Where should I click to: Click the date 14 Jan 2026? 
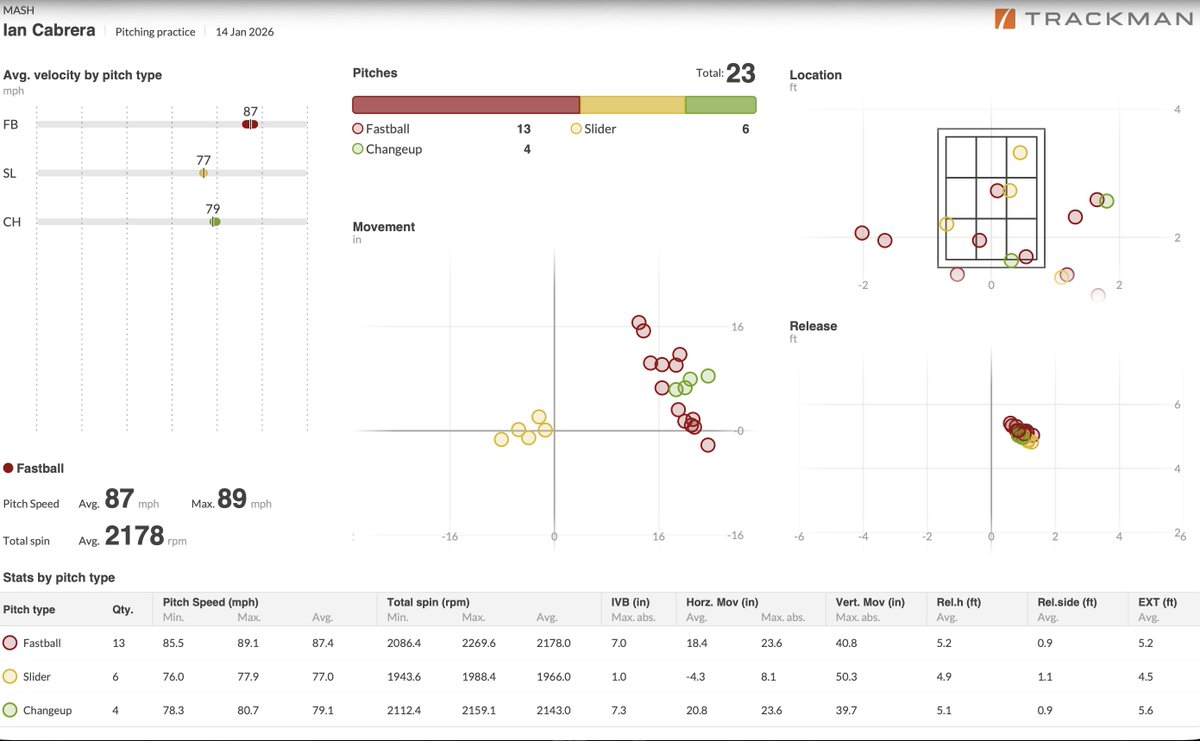tap(245, 32)
